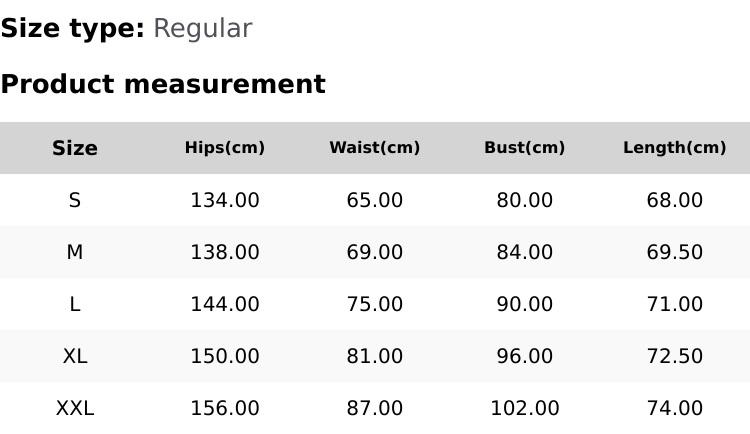Select the 156.00 hips measurement

pyautogui.click(x=225, y=408)
